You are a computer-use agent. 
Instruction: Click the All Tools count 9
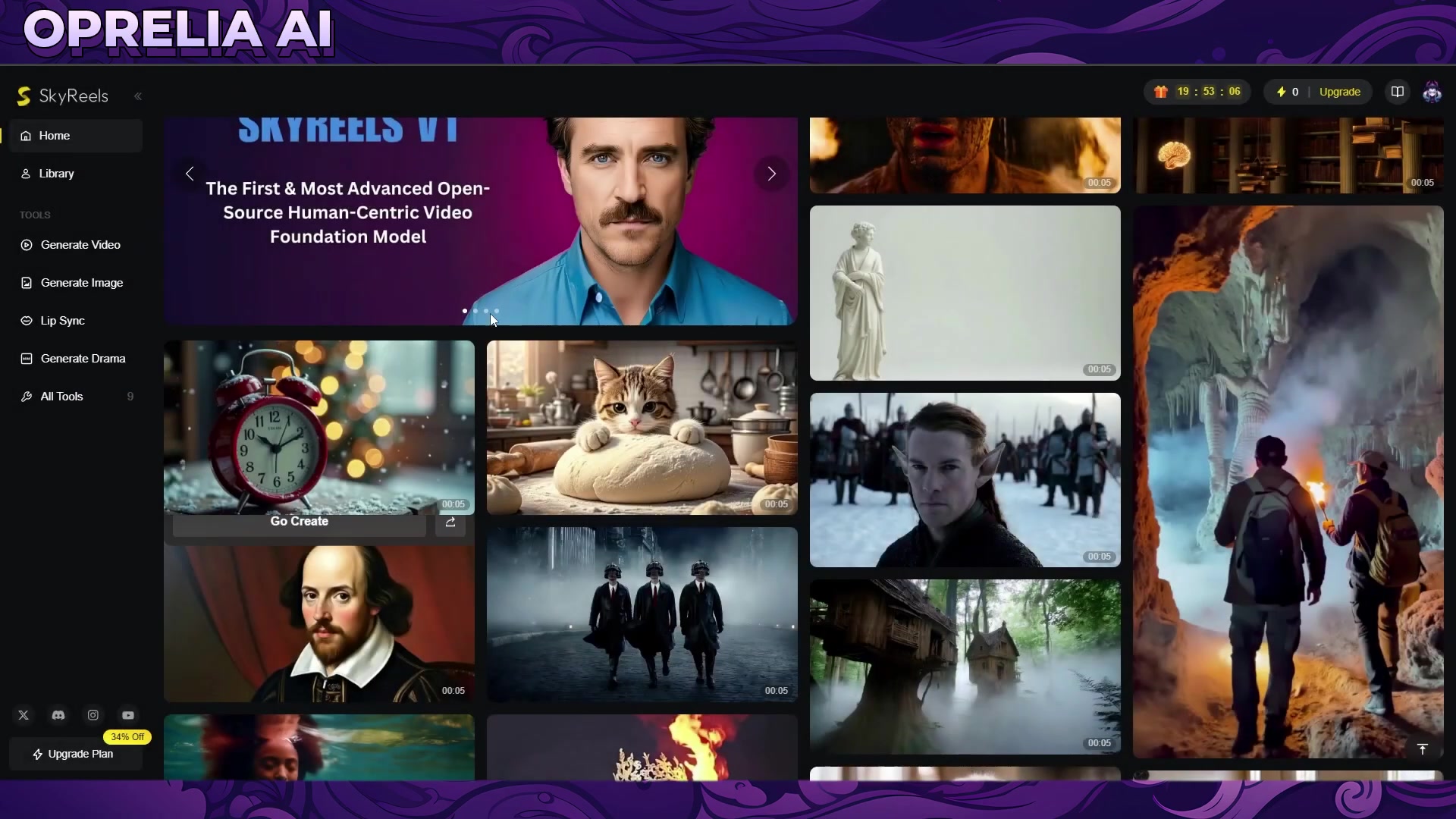pyautogui.click(x=130, y=397)
